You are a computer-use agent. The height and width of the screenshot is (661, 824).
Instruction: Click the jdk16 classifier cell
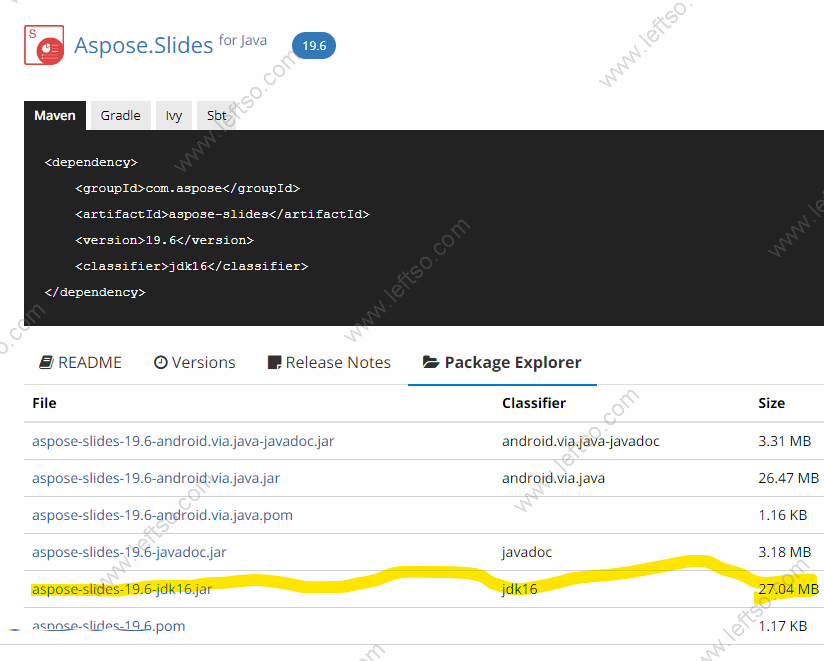[x=520, y=590]
